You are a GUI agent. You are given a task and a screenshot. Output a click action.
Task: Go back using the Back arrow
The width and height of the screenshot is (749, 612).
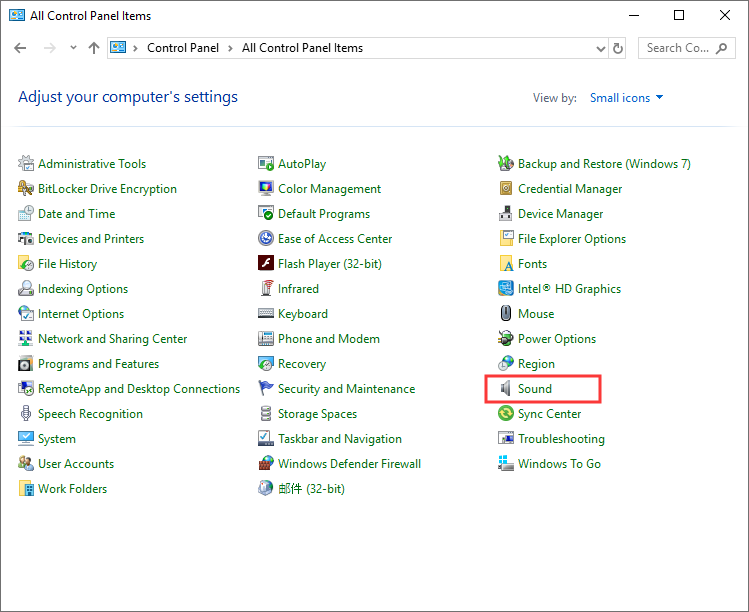click(21, 48)
